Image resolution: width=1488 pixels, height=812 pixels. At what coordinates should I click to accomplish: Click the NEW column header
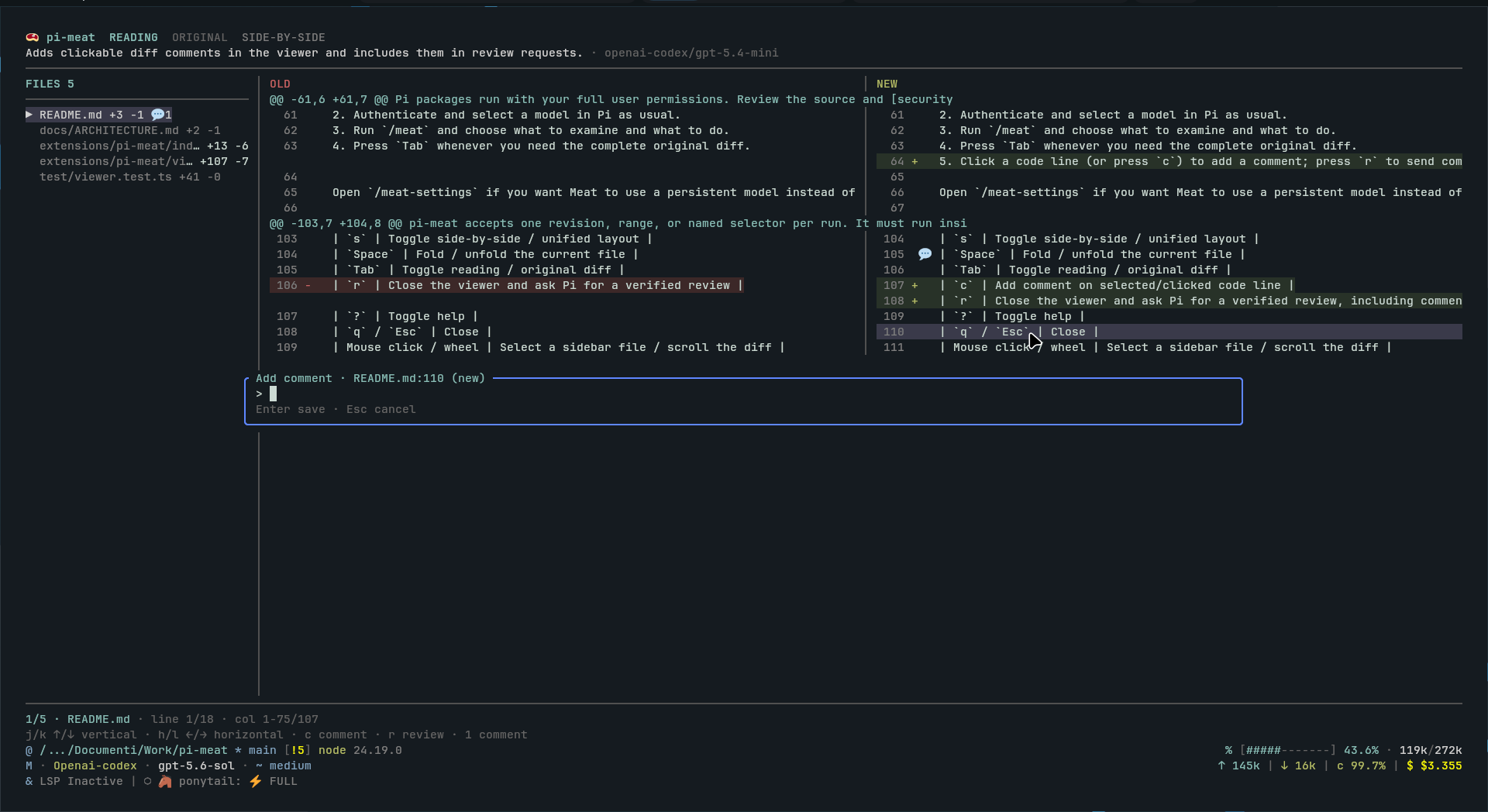(887, 84)
